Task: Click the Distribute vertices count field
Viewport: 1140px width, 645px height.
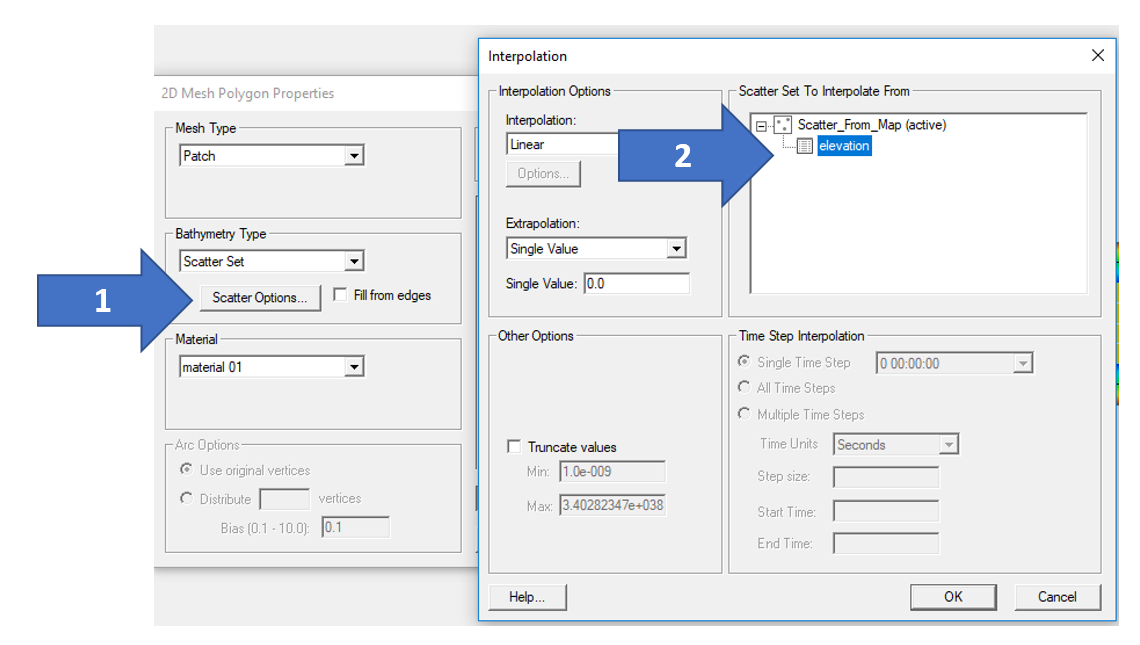Action: click(x=284, y=499)
